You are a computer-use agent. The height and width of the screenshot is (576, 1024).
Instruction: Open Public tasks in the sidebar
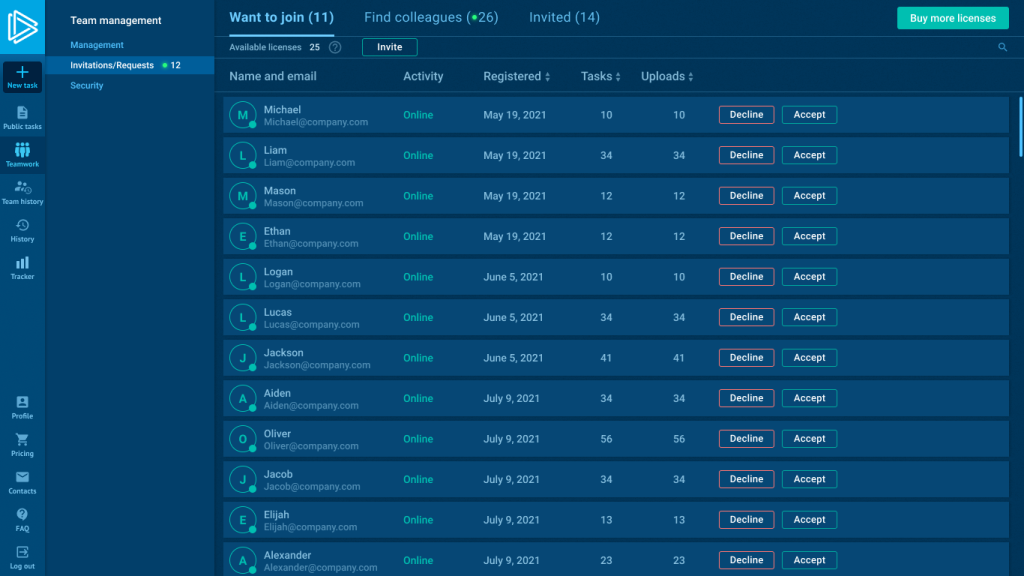(x=22, y=113)
